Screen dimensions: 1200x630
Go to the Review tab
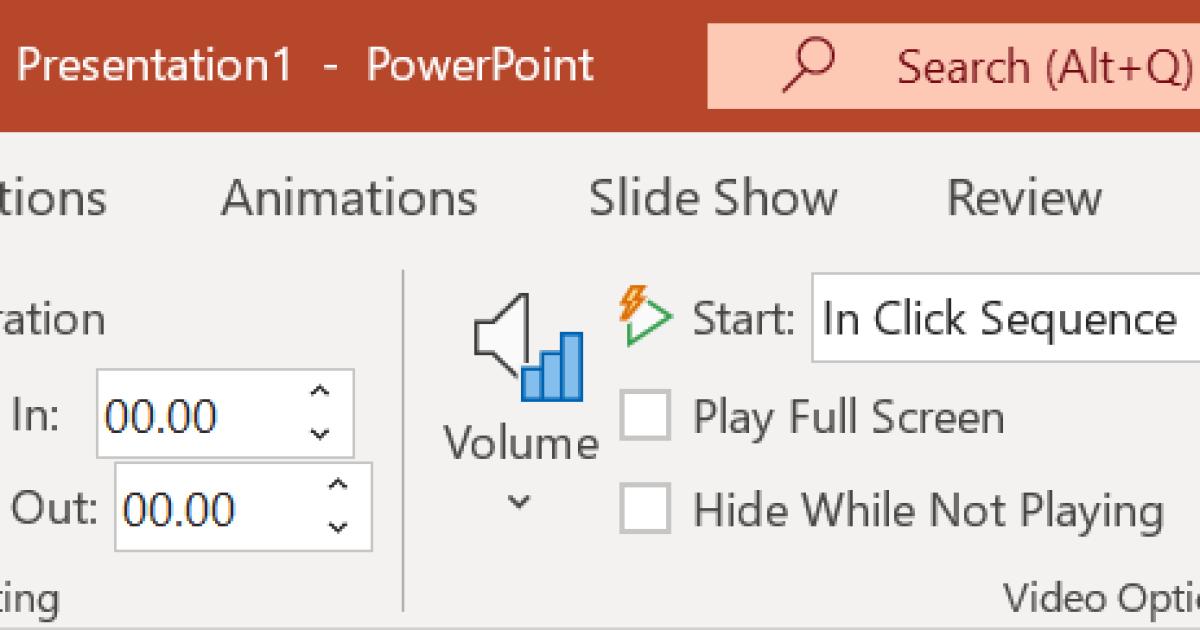[x=1023, y=197]
